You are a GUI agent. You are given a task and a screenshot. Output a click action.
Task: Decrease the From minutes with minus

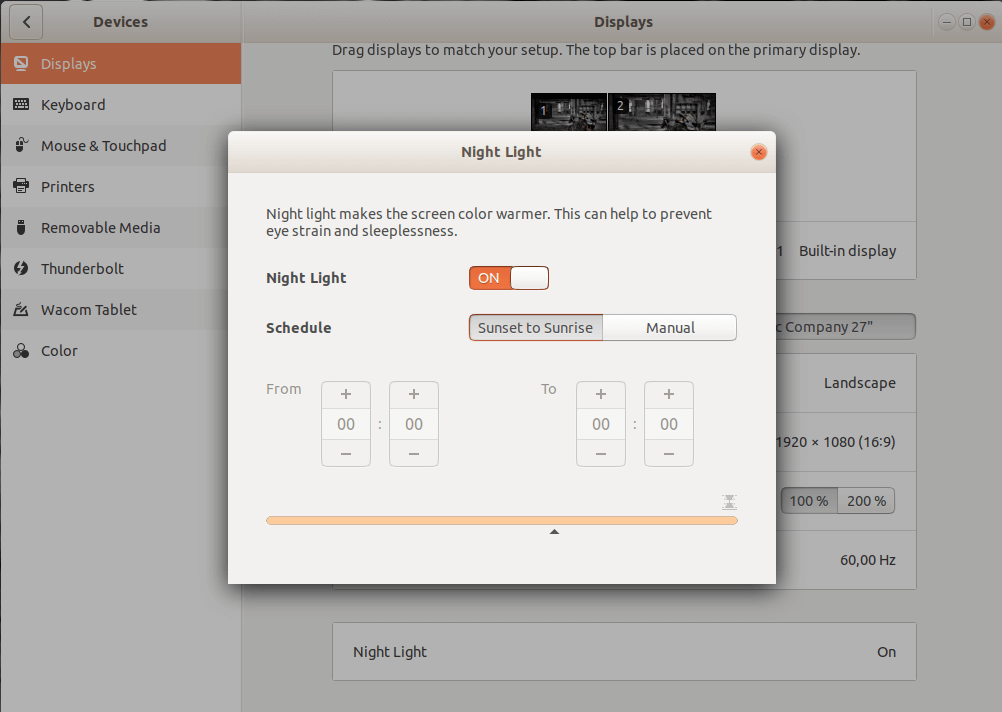(x=414, y=454)
